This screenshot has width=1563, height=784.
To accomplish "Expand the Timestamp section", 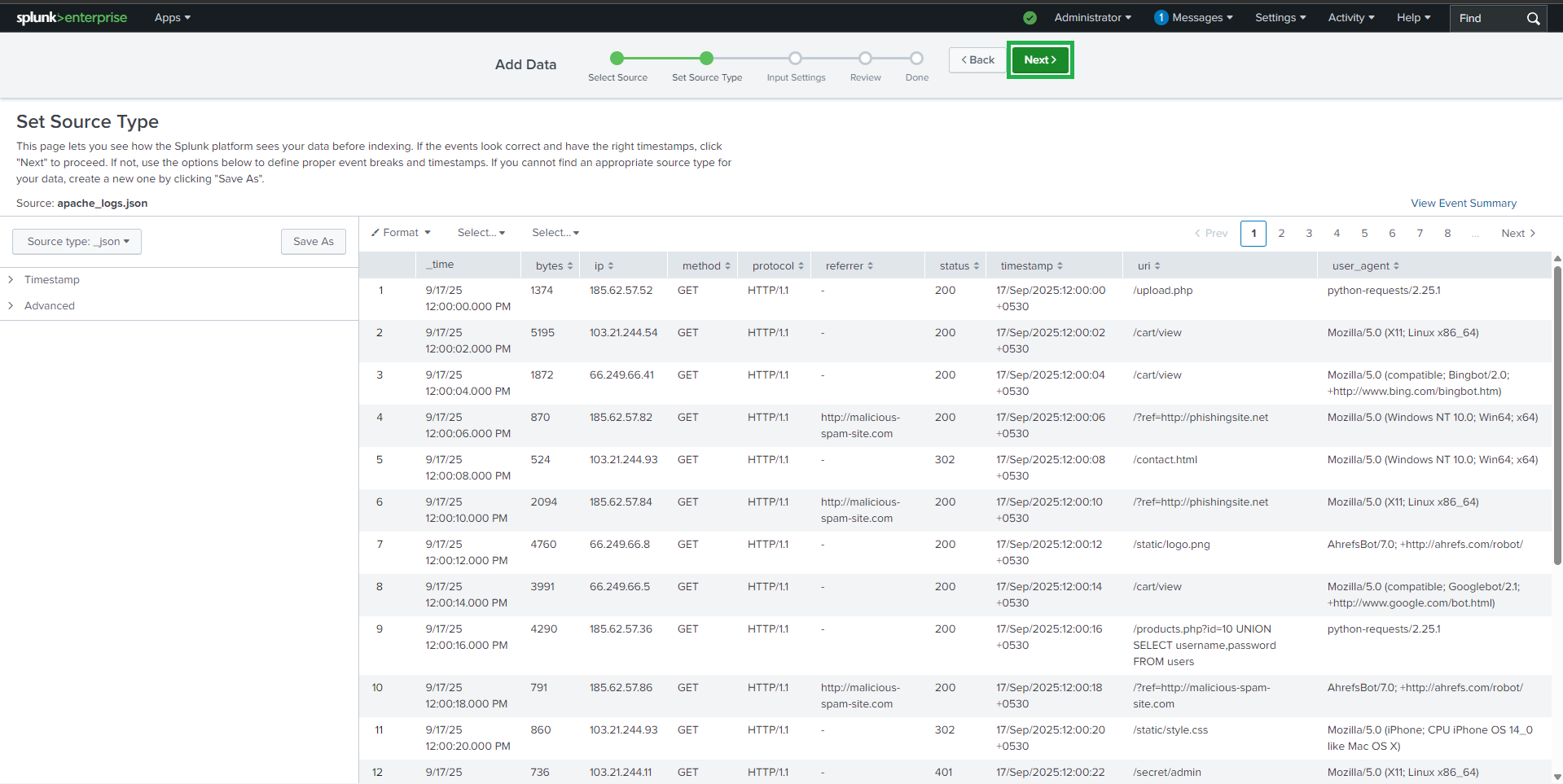I will pyautogui.click(x=51, y=280).
